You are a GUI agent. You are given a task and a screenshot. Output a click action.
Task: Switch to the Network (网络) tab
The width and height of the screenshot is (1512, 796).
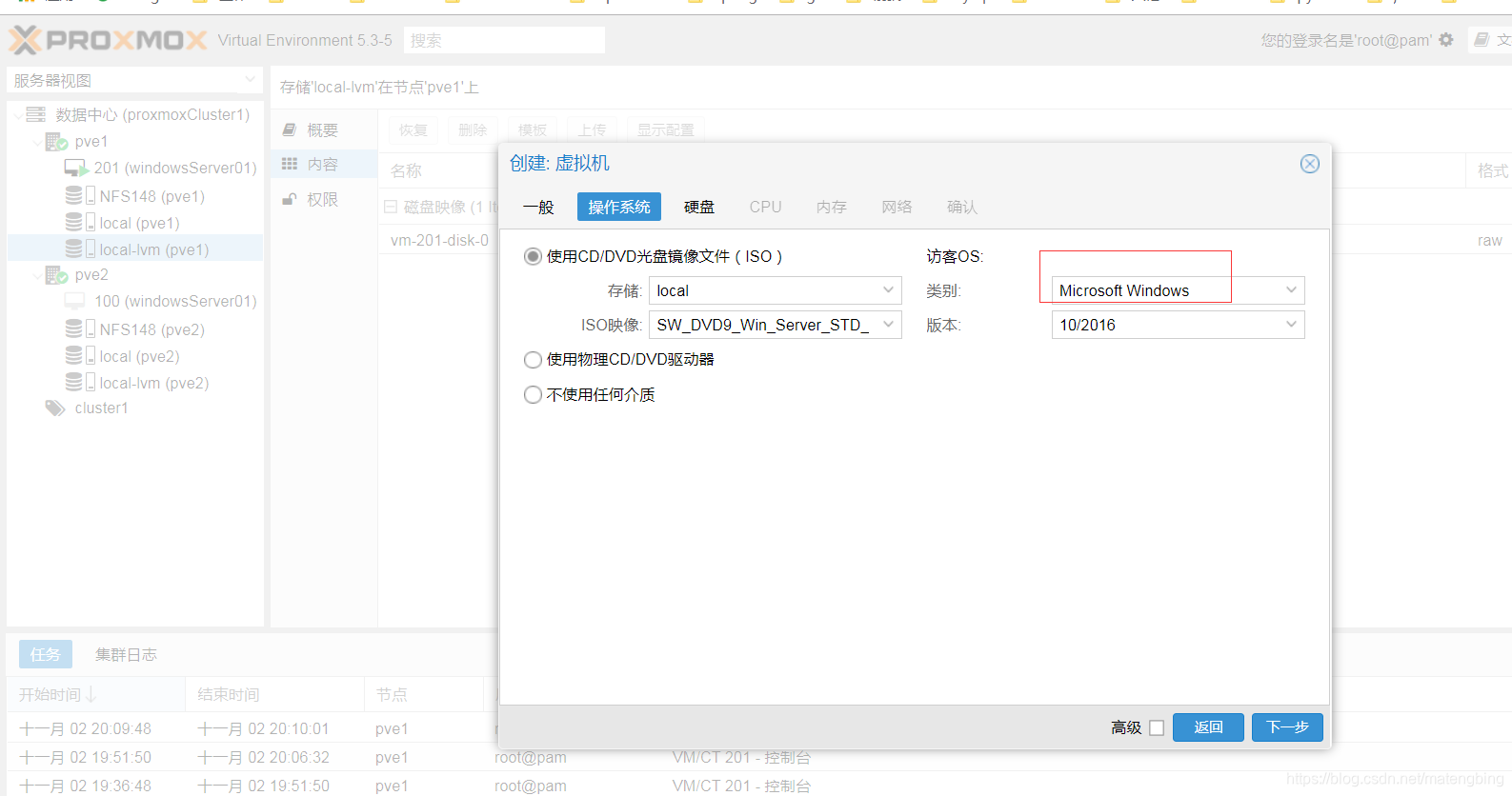(x=897, y=207)
